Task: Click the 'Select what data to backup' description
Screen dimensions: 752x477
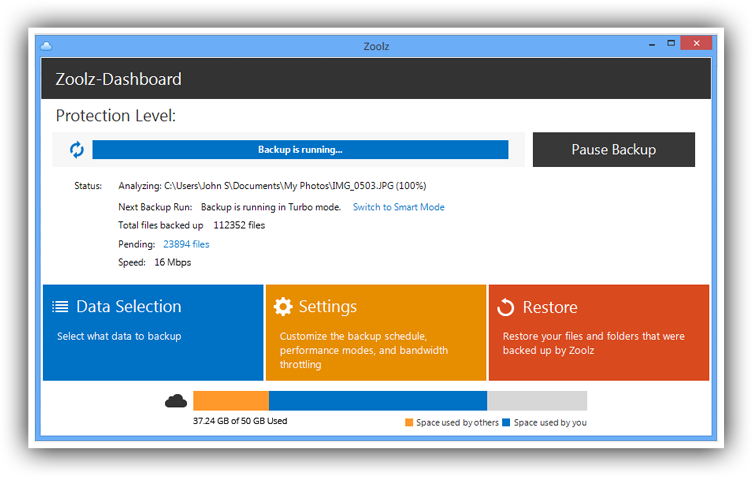Action: 119,336
